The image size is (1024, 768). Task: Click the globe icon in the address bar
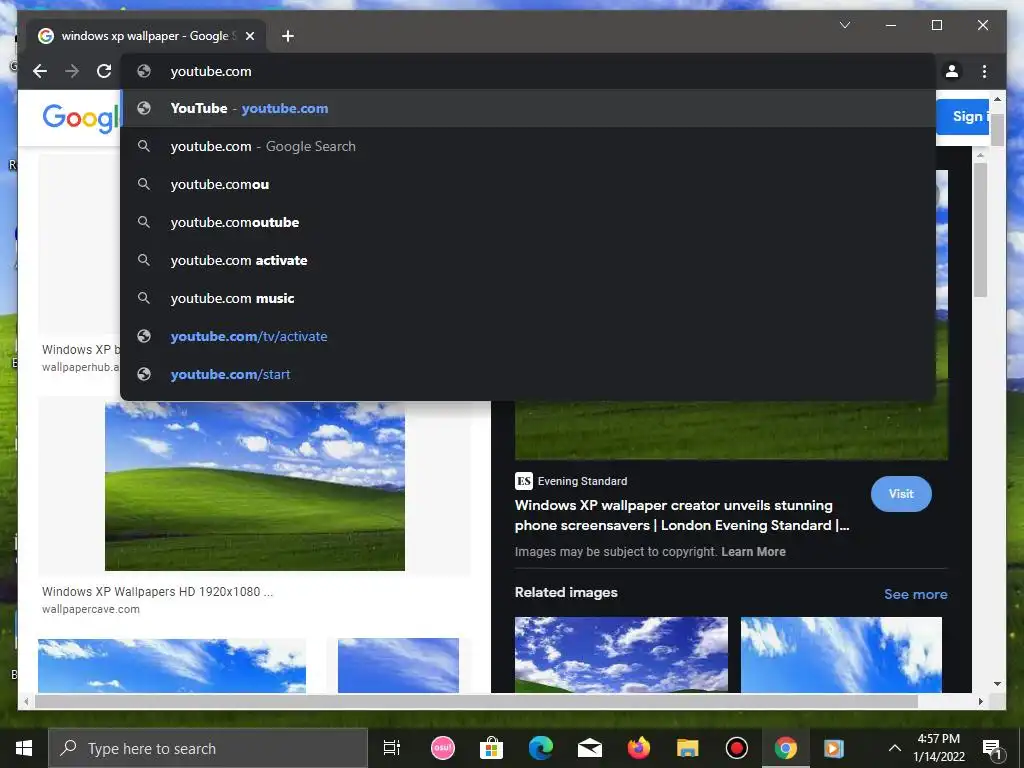coord(144,71)
